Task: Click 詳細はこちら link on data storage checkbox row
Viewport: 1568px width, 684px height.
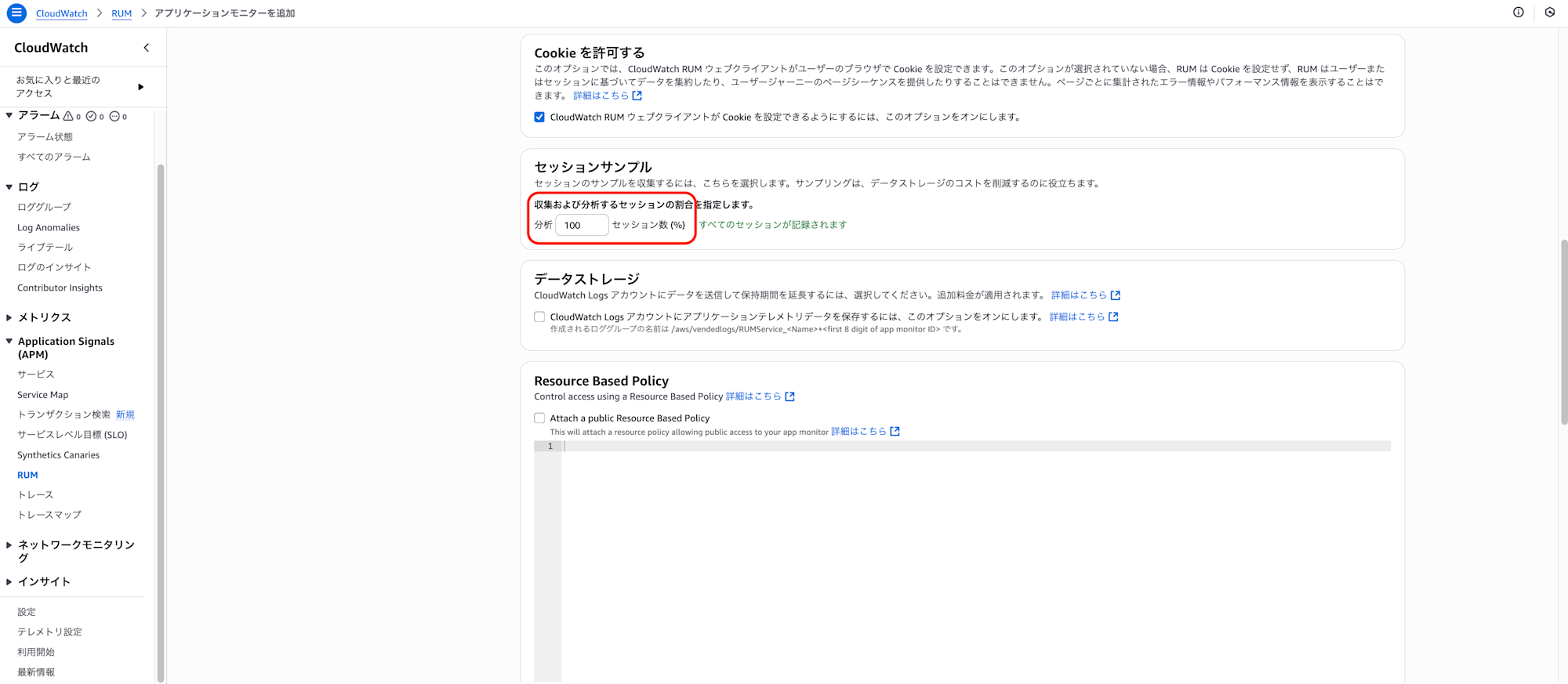Action: [x=1076, y=317]
